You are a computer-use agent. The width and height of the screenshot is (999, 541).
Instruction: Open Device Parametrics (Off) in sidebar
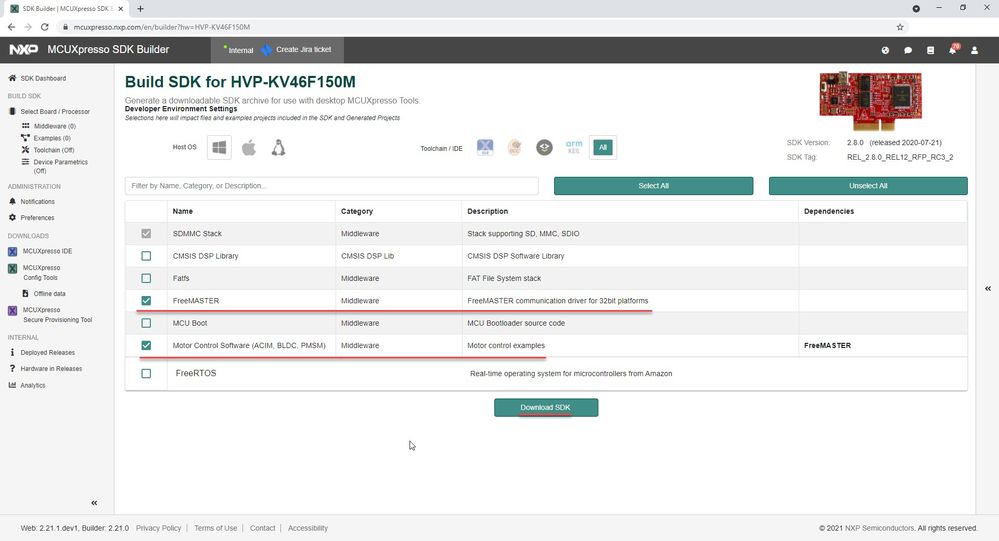pyautogui.click(x=61, y=166)
